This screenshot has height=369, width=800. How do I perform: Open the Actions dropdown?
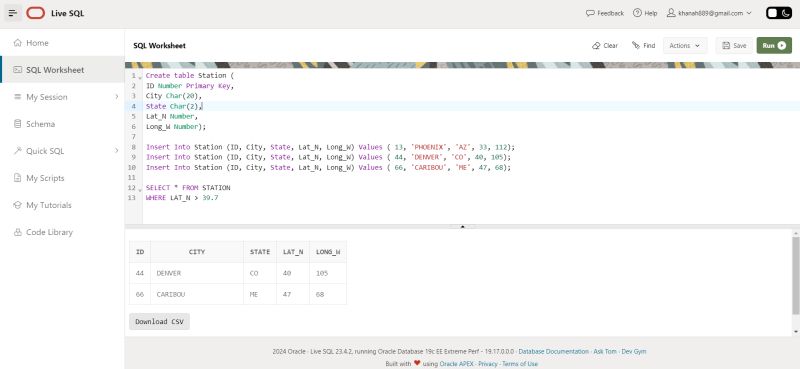tap(685, 45)
